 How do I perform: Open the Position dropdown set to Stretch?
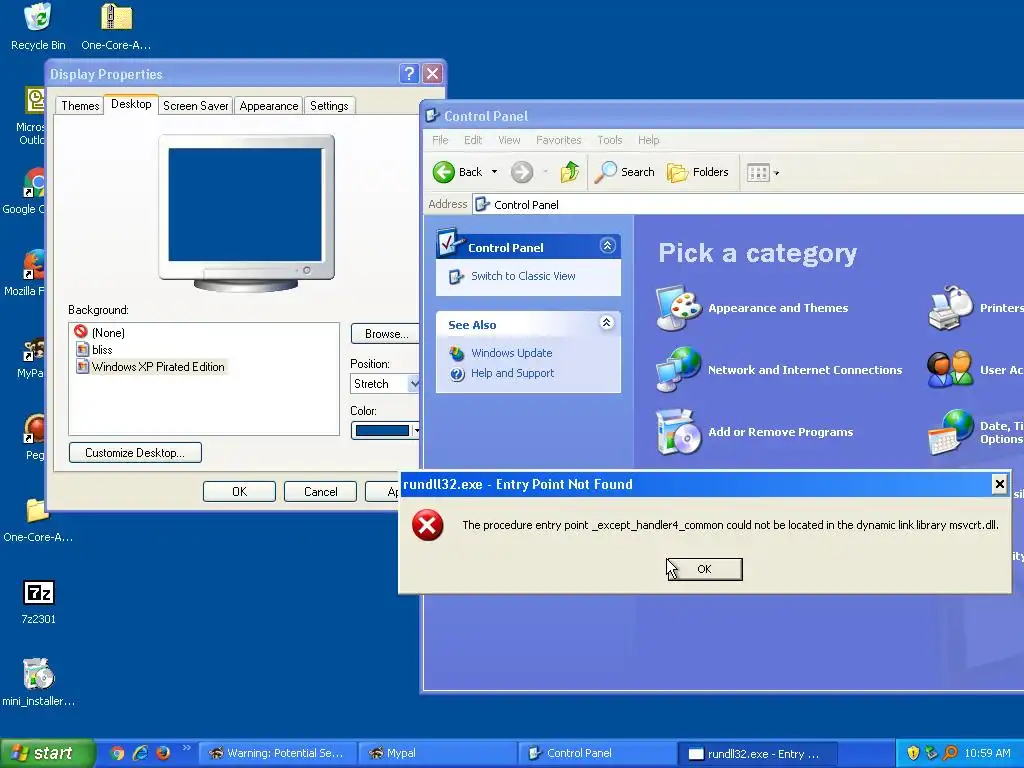[x=385, y=384]
